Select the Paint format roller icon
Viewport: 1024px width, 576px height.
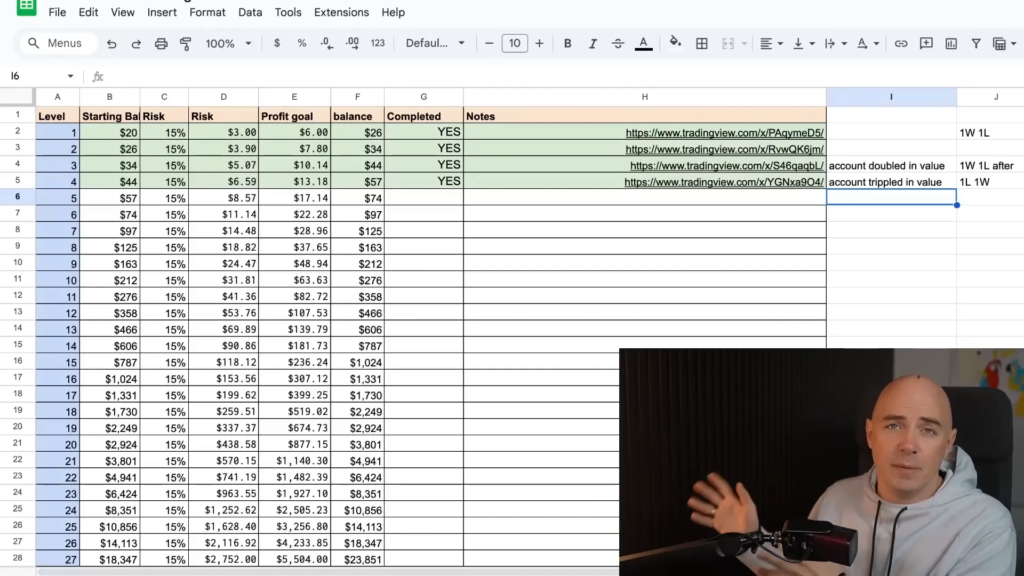185,44
